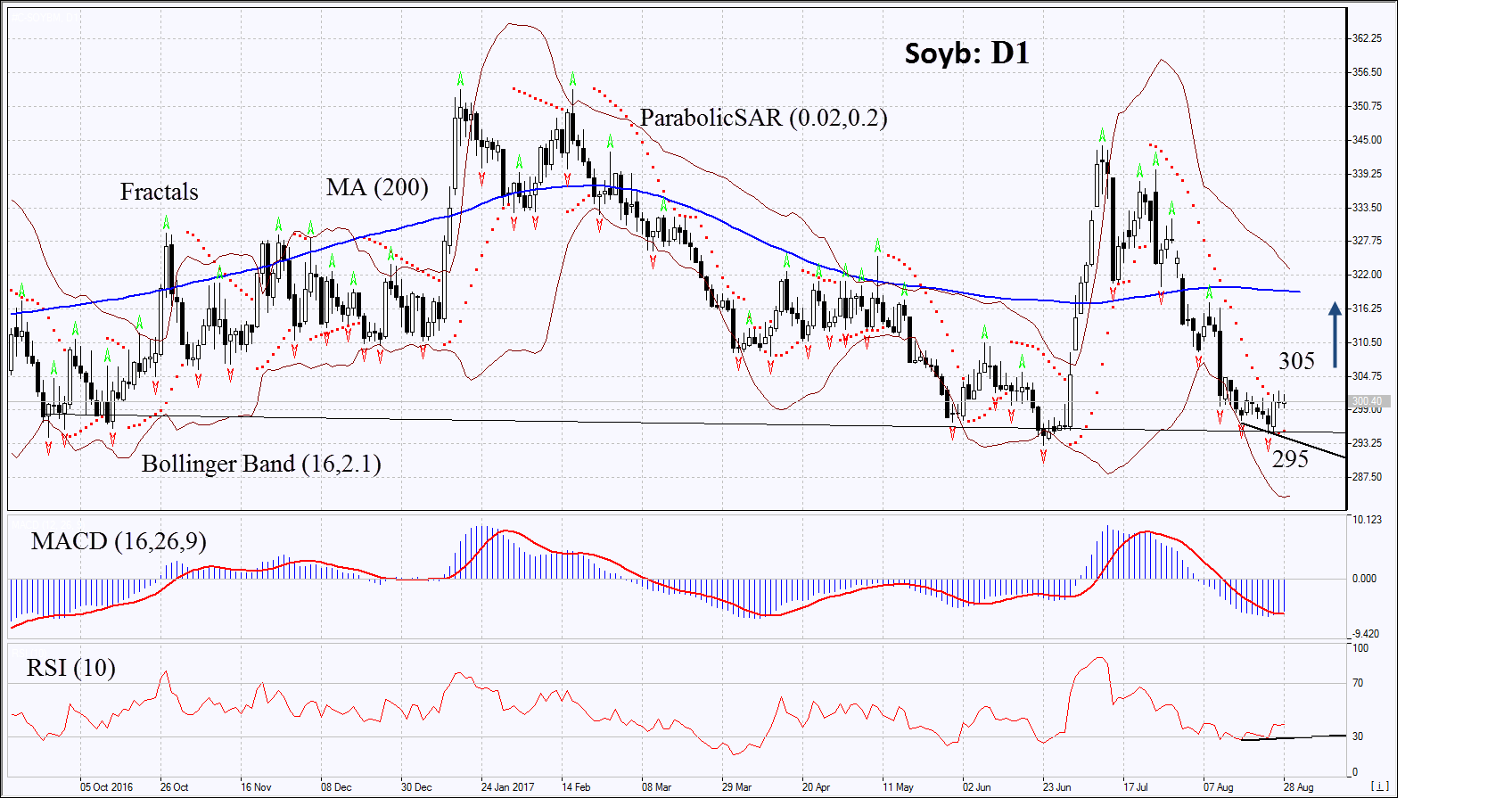This screenshot has width=1512, height=798.
Task: Click the chart shift icon at bottom right
Action: 1379,786
